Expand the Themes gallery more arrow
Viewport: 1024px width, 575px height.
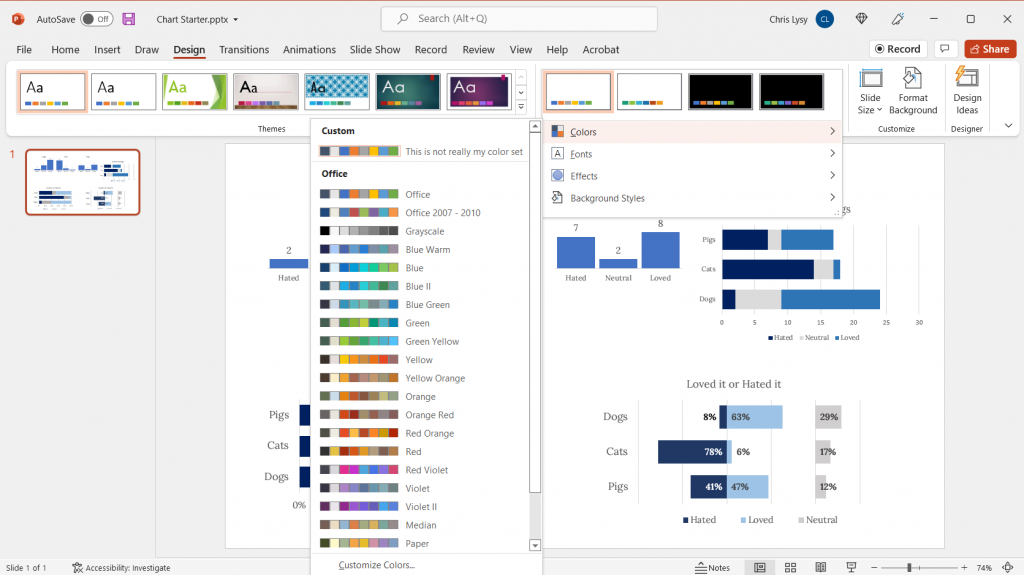tap(521, 106)
